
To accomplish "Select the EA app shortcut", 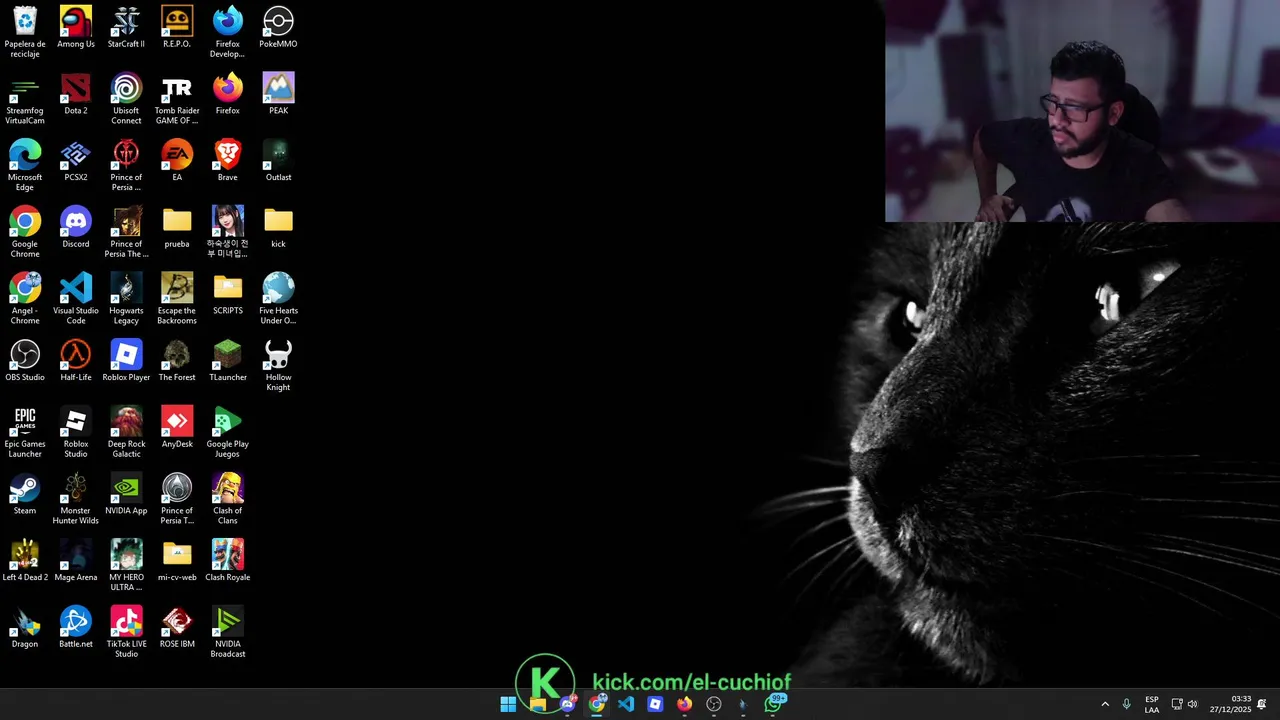I will click(x=177, y=161).
